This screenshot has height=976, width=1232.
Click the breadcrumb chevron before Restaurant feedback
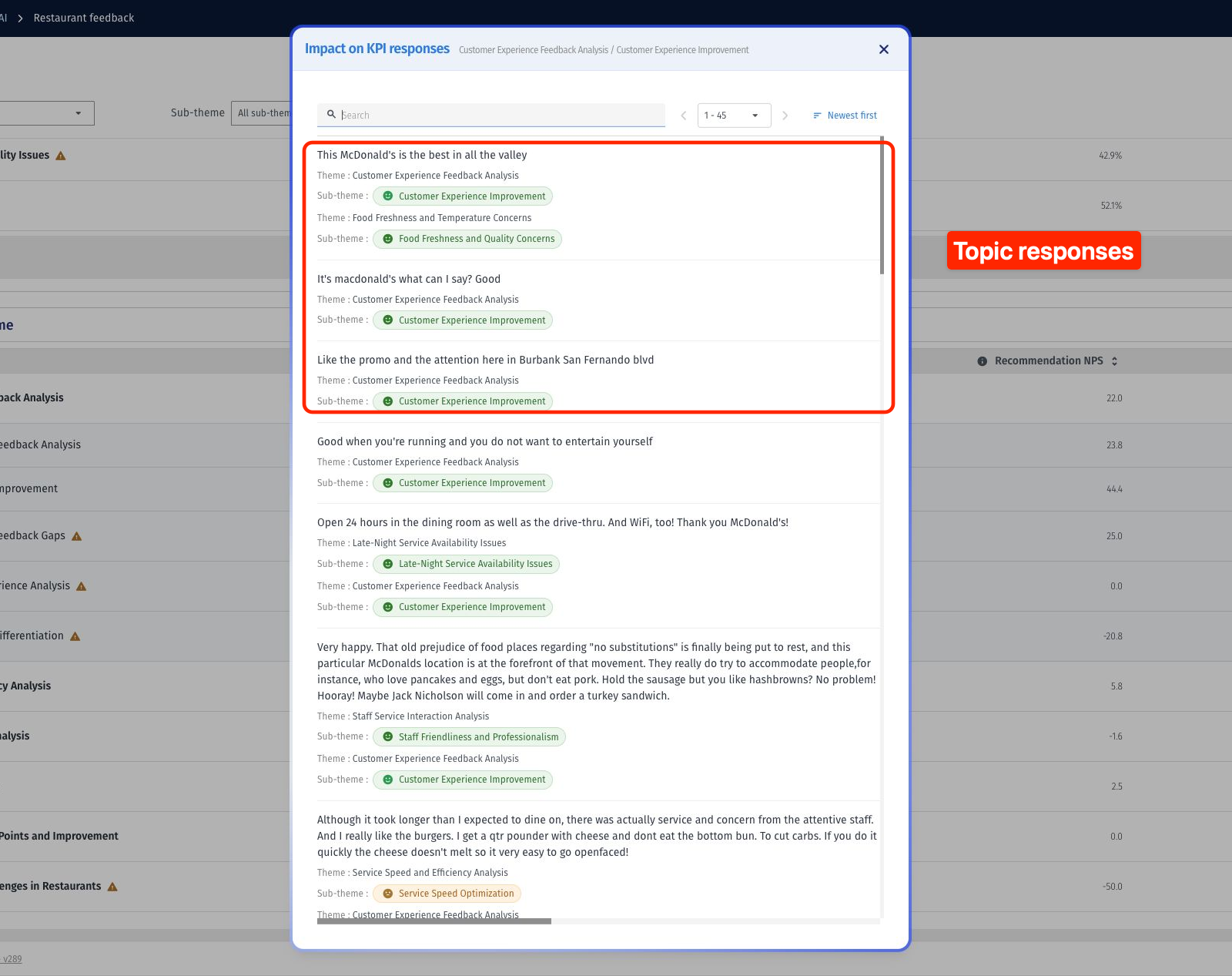pos(20,18)
